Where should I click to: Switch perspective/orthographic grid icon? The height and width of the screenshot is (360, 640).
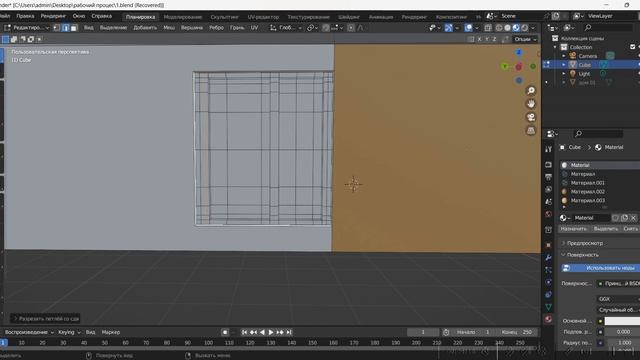pyautogui.click(x=531, y=131)
